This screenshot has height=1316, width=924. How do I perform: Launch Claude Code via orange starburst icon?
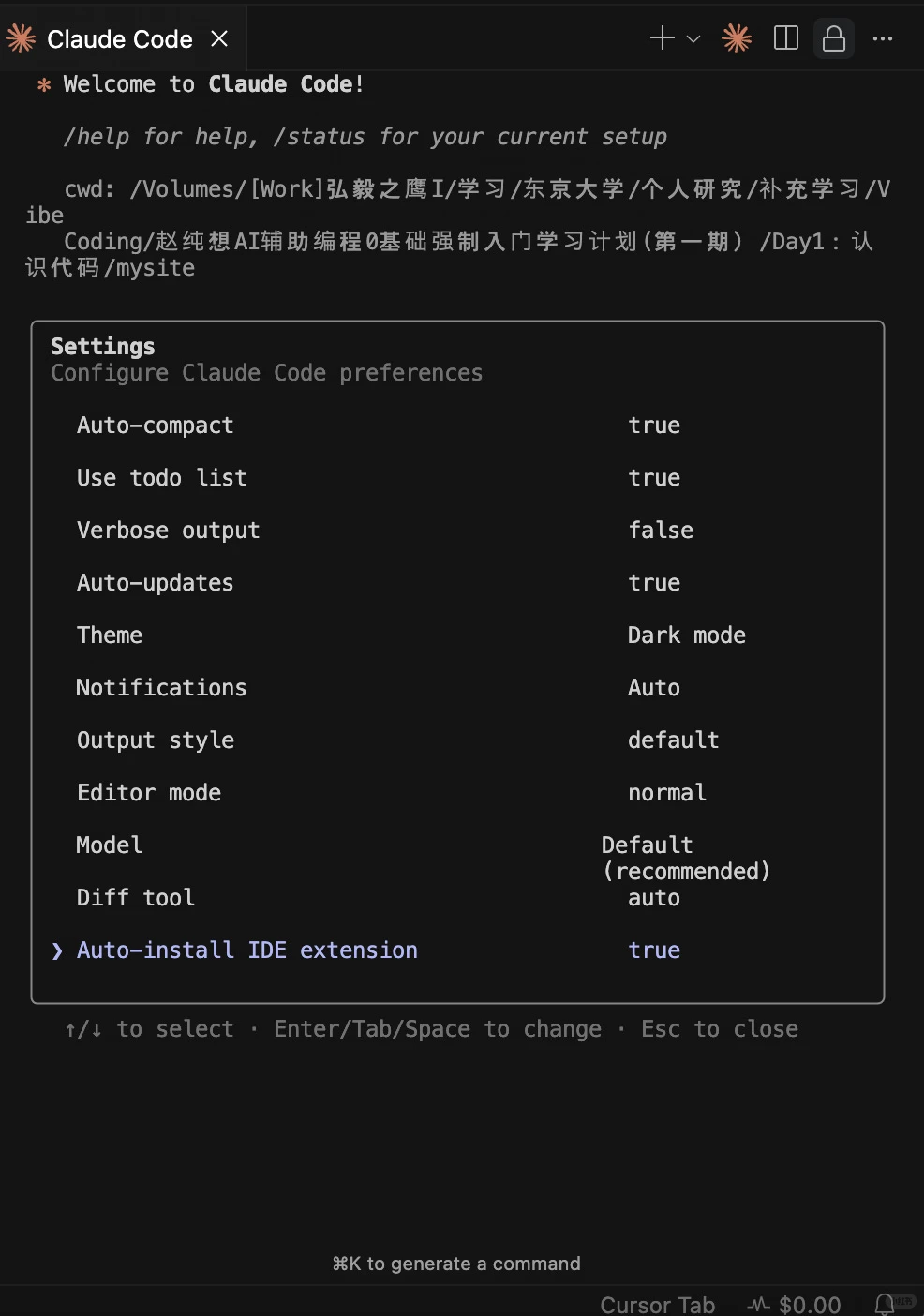click(737, 38)
